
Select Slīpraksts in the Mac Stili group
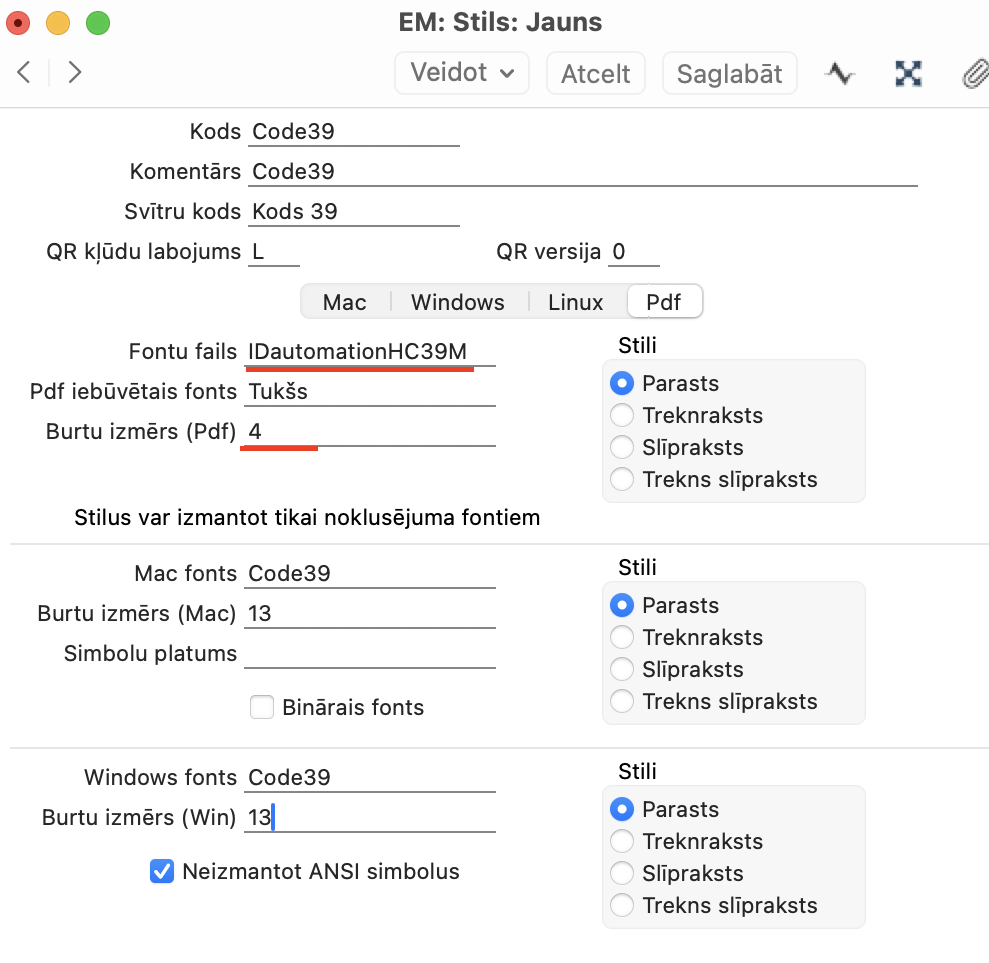(x=622, y=669)
